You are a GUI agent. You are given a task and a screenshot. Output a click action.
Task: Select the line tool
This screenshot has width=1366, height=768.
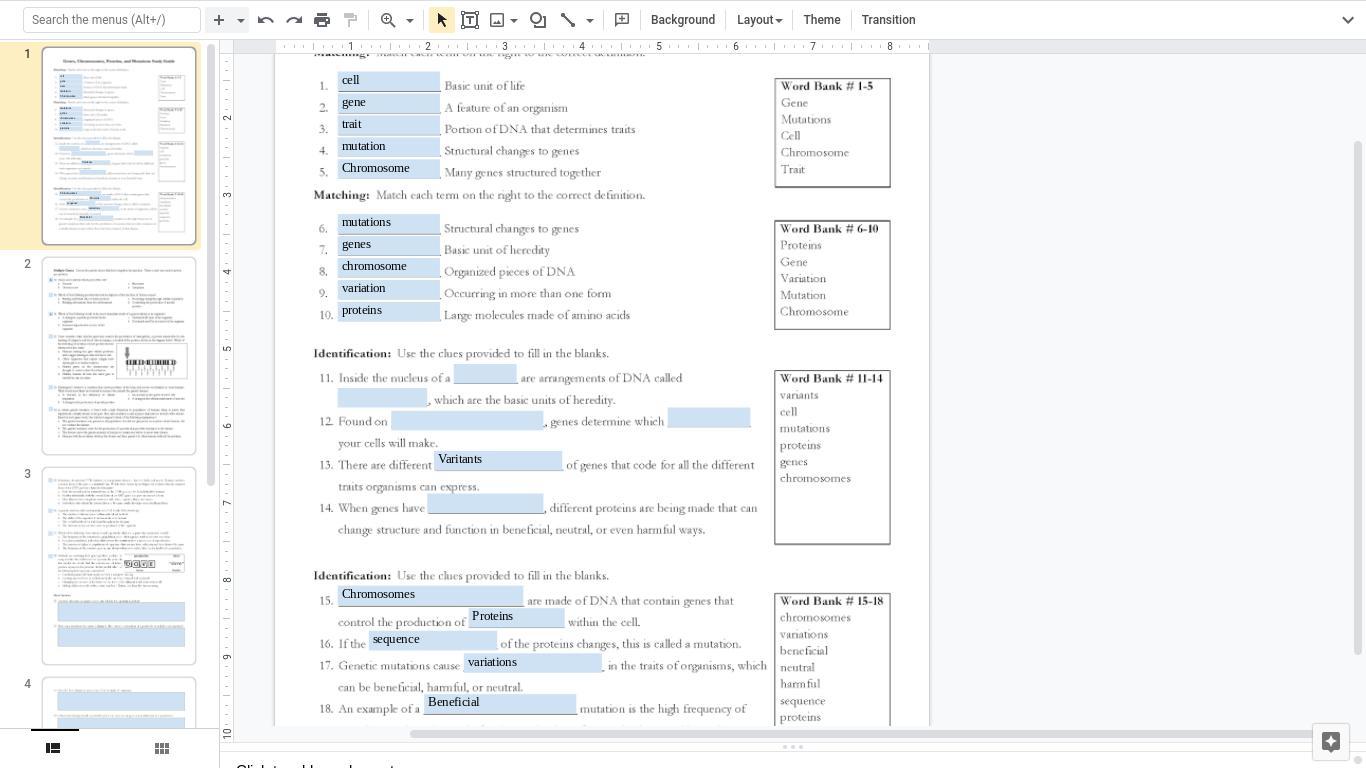[568, 20]
